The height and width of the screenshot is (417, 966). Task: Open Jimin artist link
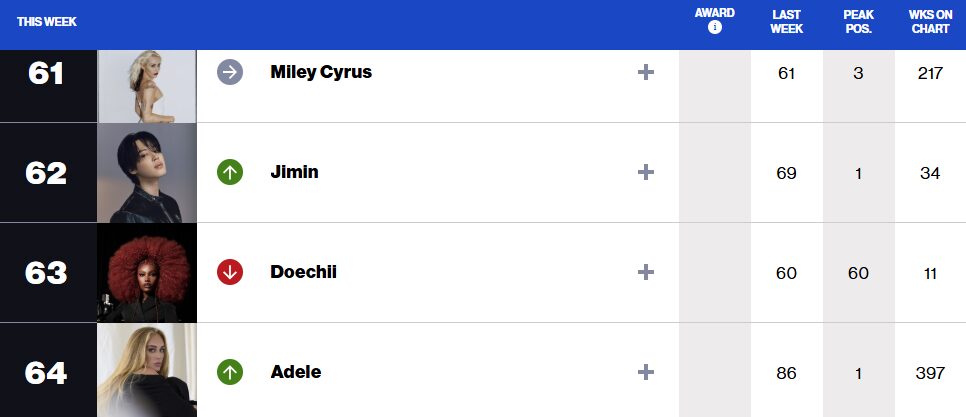pos(294,172)
